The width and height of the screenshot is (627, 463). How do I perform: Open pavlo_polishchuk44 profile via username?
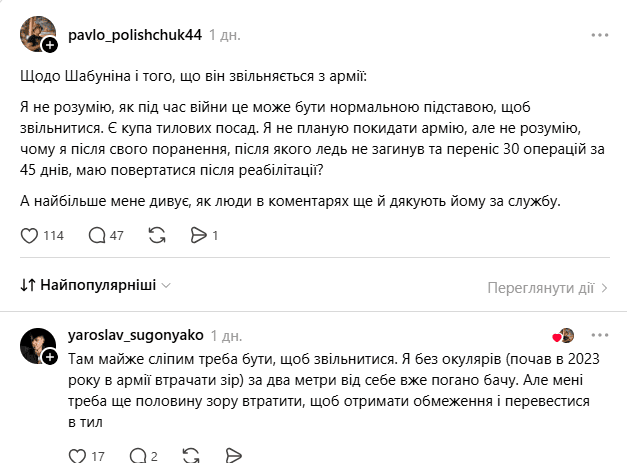[135, 35]
